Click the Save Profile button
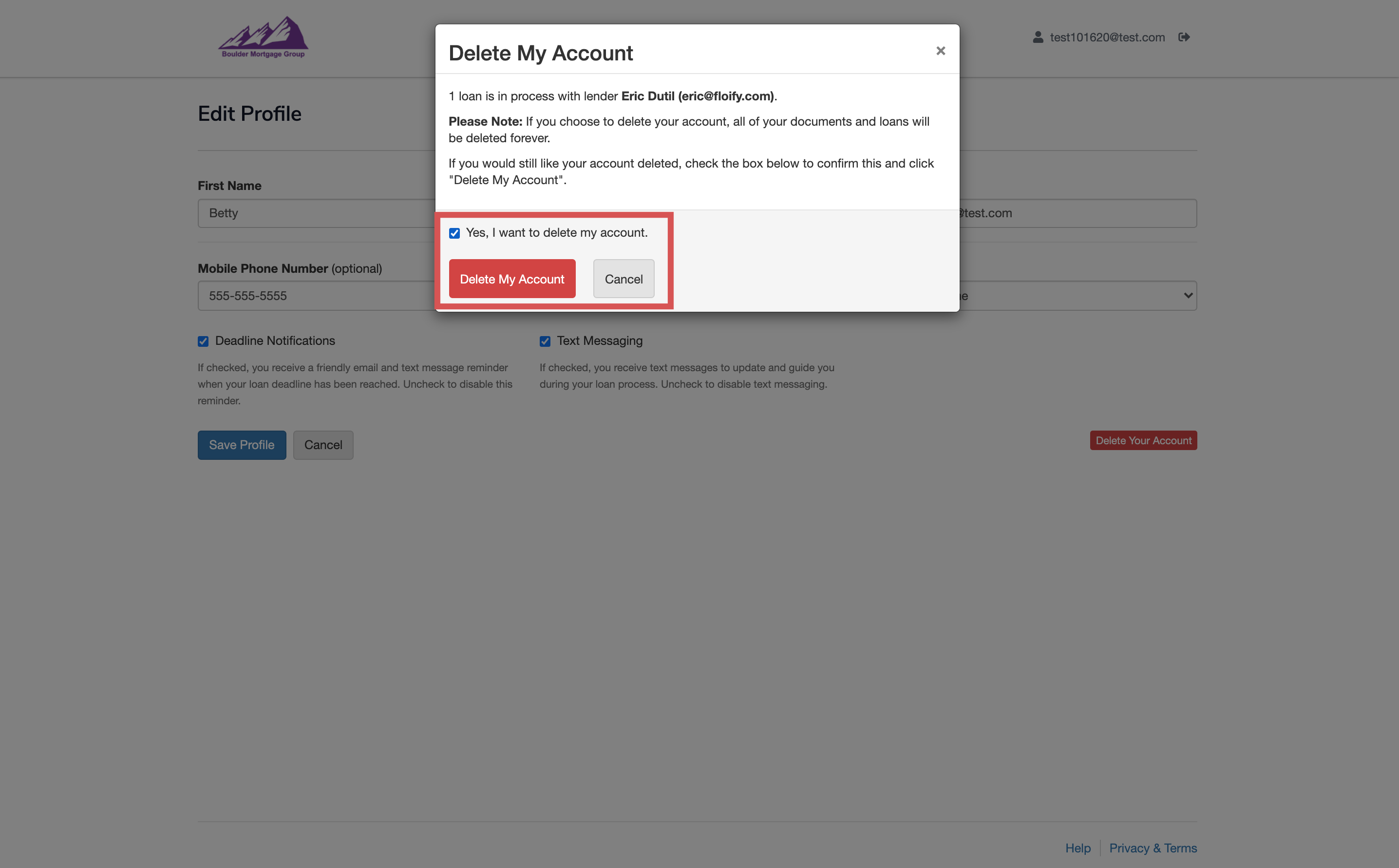 (241, 445)
